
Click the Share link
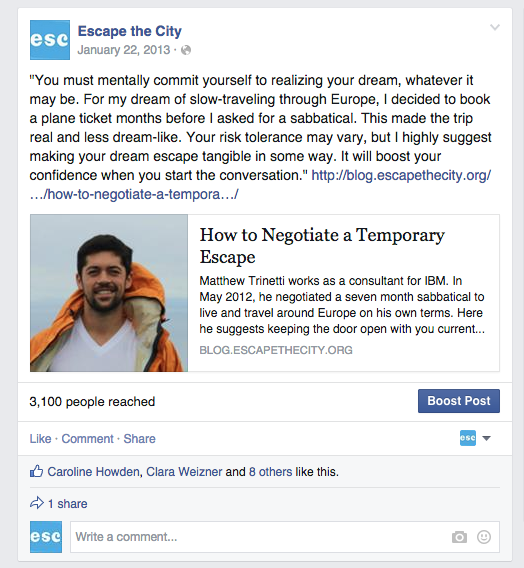click(x=139, y=439)
